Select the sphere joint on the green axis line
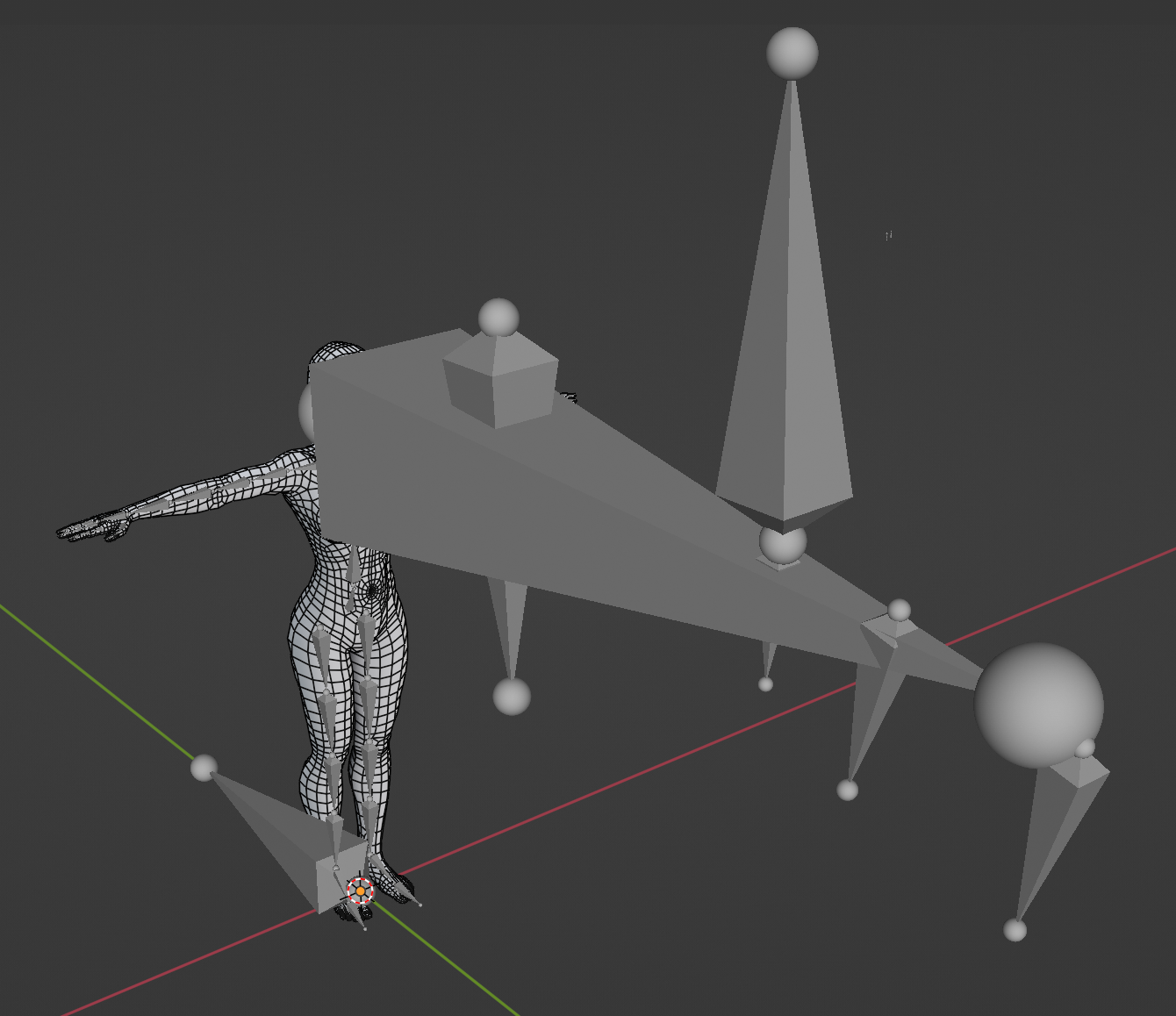 pos(204,768)
